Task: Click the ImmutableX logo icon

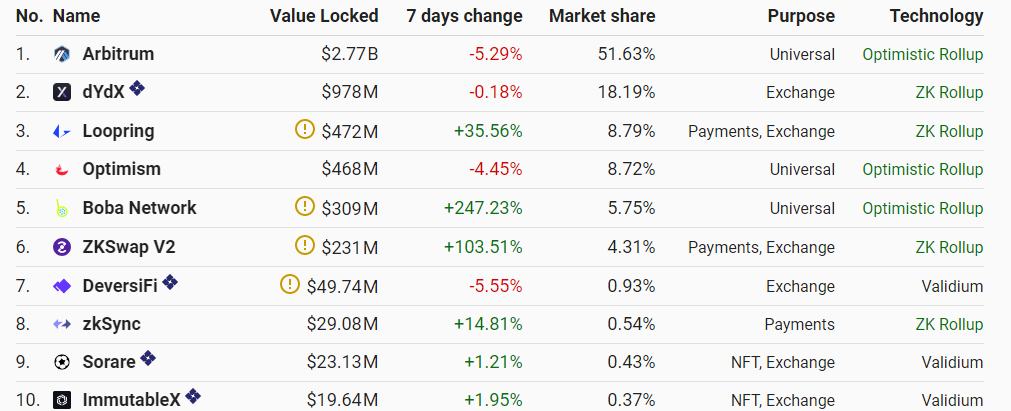Action: (62, 400)
